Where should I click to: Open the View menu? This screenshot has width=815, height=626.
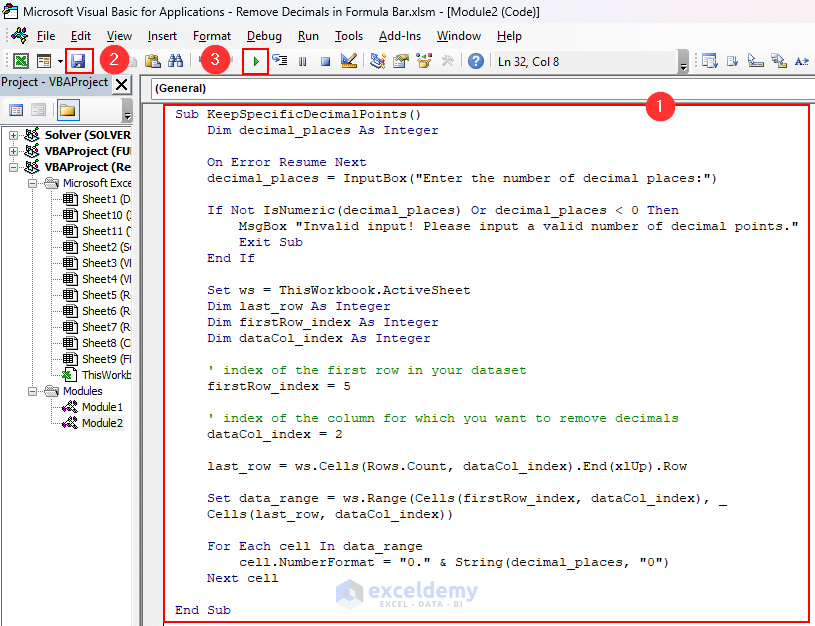119,36
